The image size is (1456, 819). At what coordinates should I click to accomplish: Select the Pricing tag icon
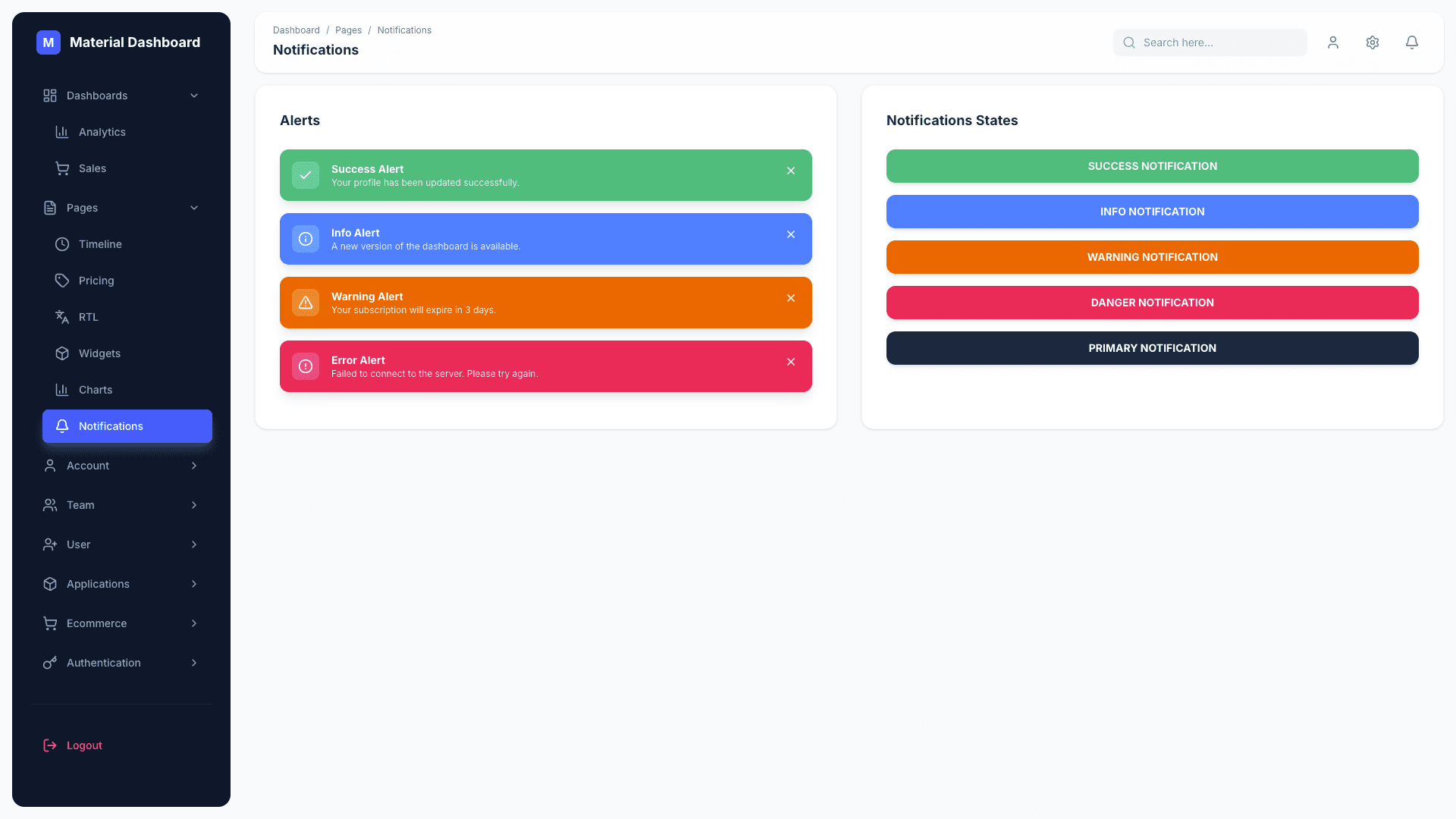[62, 280]
